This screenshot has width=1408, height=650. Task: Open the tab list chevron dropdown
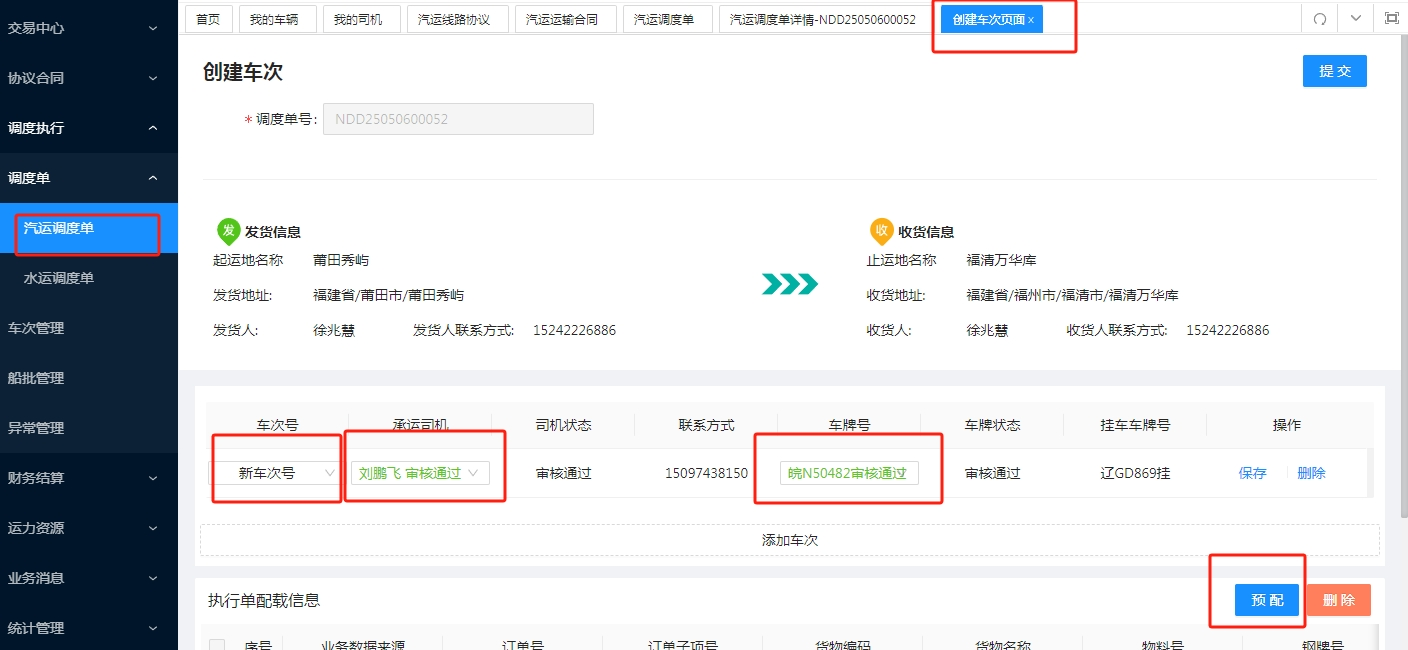tap(1355, 18)
